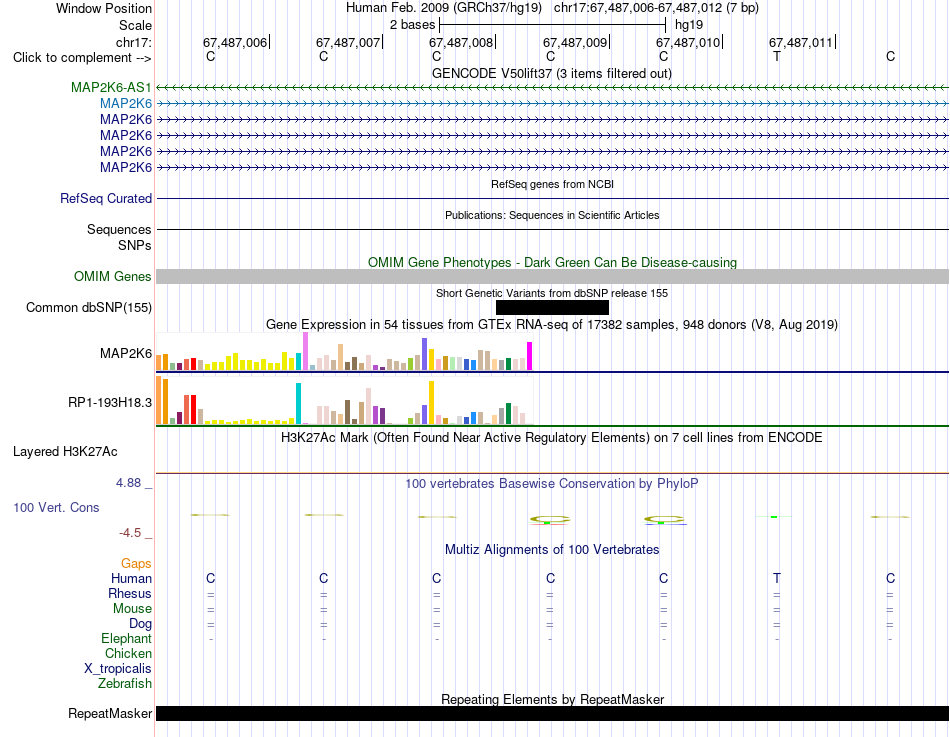Click the '2 bases' scale bar text
The width and height of the screenshot is (950, 737).
coord(413,25)
